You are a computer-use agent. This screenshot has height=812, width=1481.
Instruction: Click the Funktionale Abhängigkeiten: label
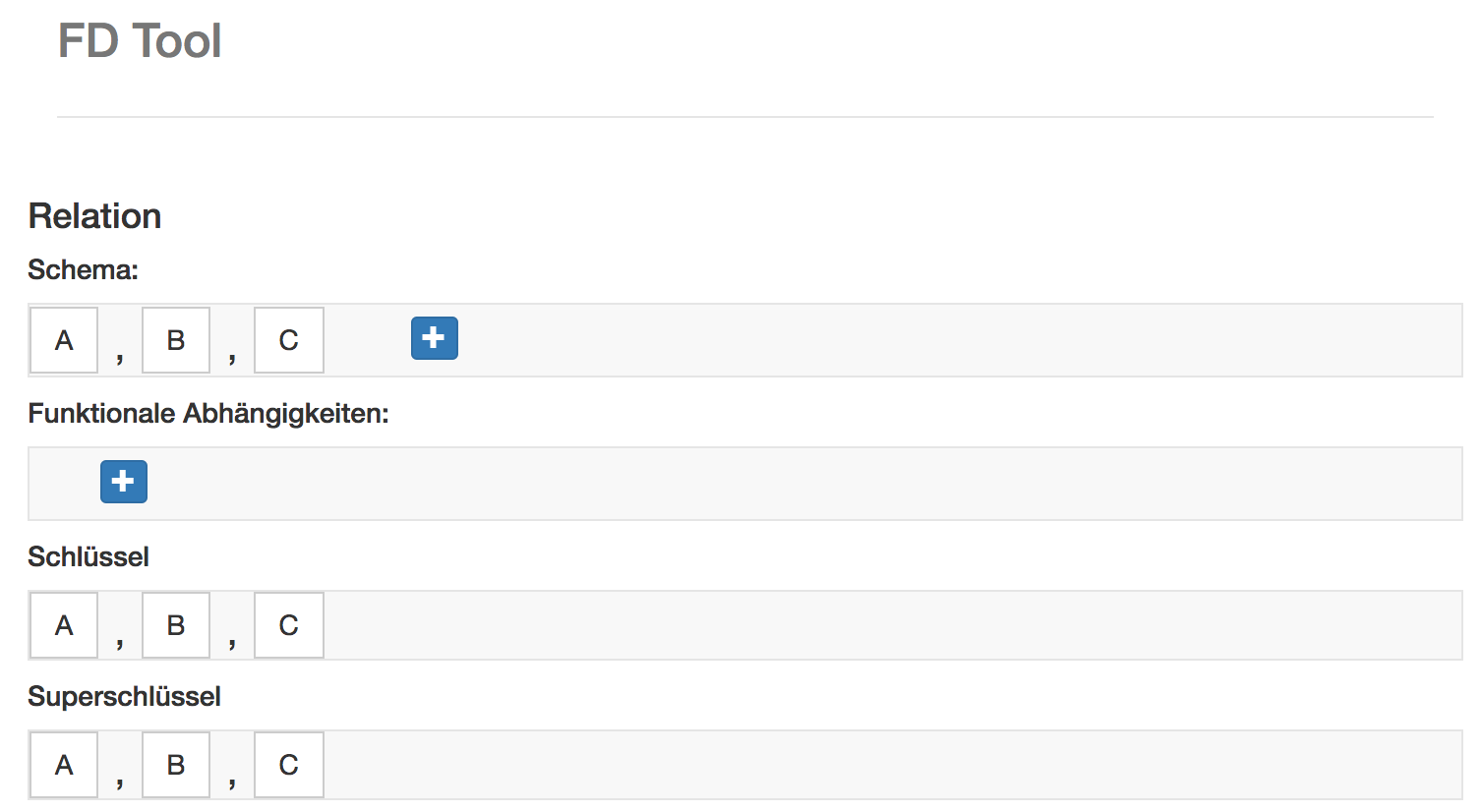[208, 414]
